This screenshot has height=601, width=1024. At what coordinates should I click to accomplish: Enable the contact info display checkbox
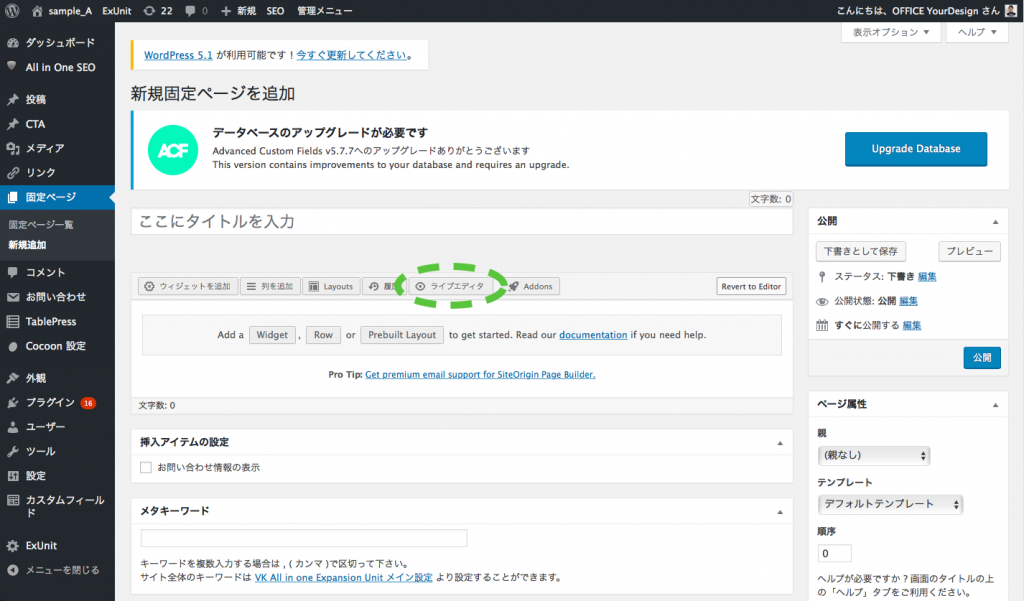(147, 467)
